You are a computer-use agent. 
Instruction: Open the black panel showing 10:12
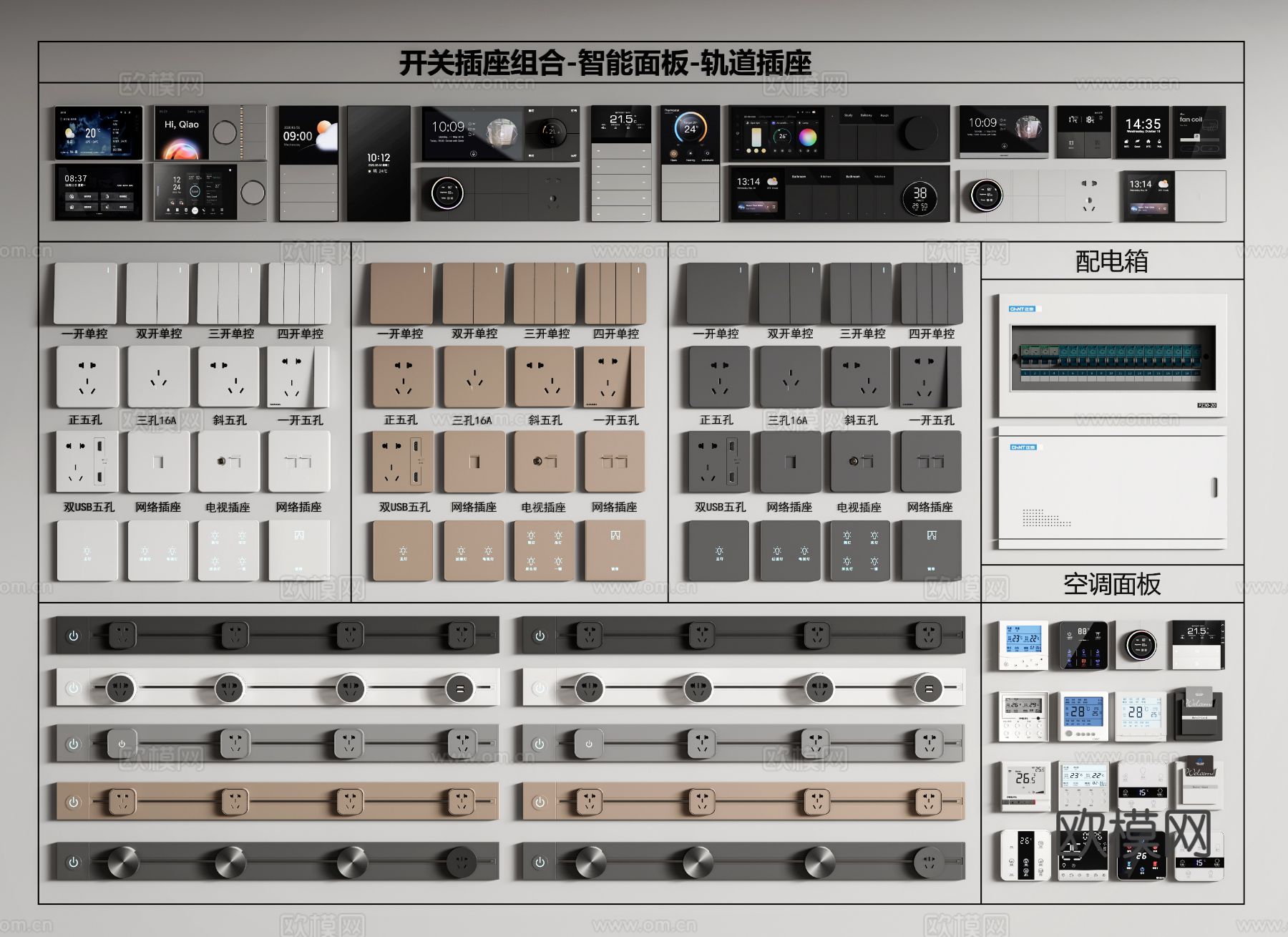point(379,163)
